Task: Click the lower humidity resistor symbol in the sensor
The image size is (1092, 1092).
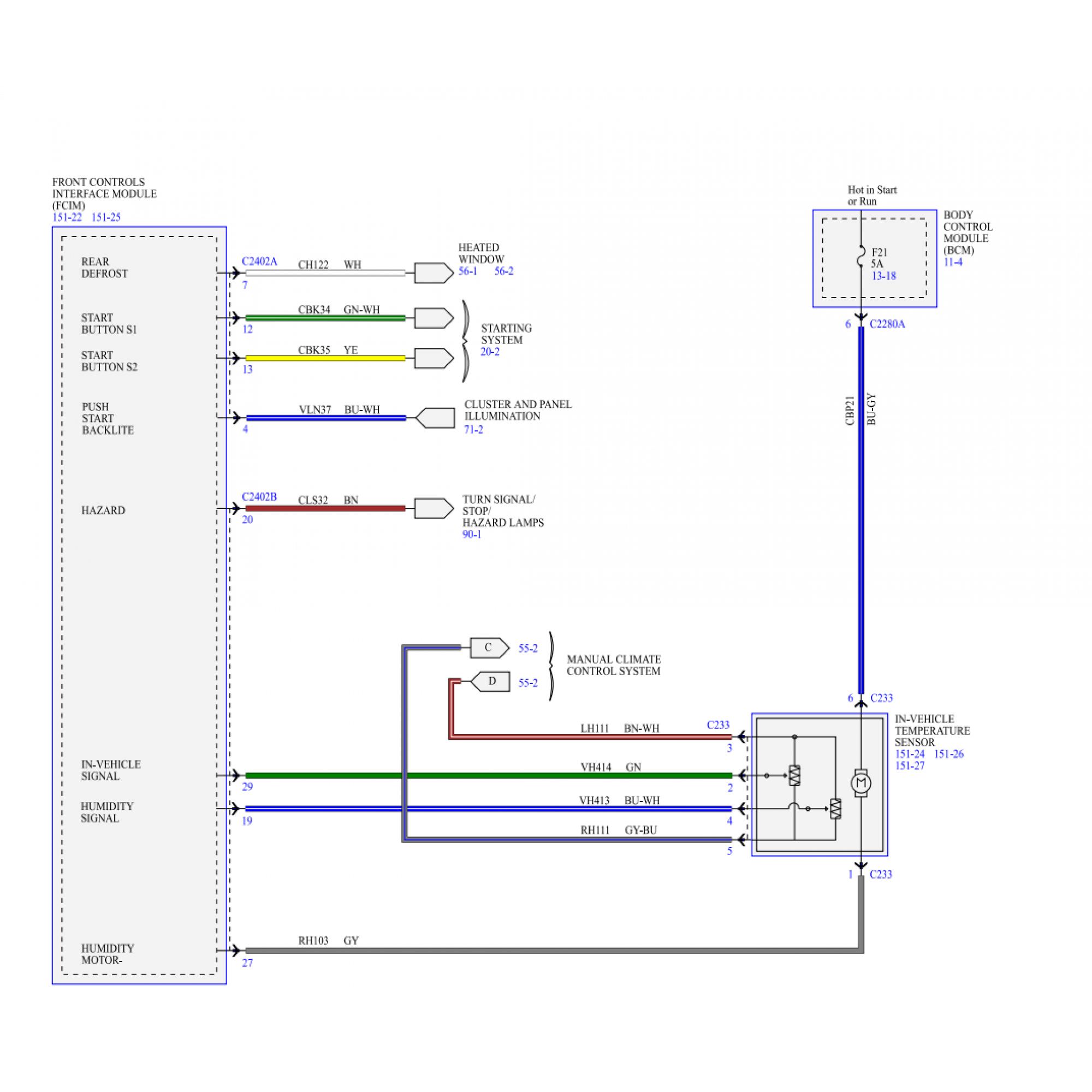Action: tap(835, 809)
